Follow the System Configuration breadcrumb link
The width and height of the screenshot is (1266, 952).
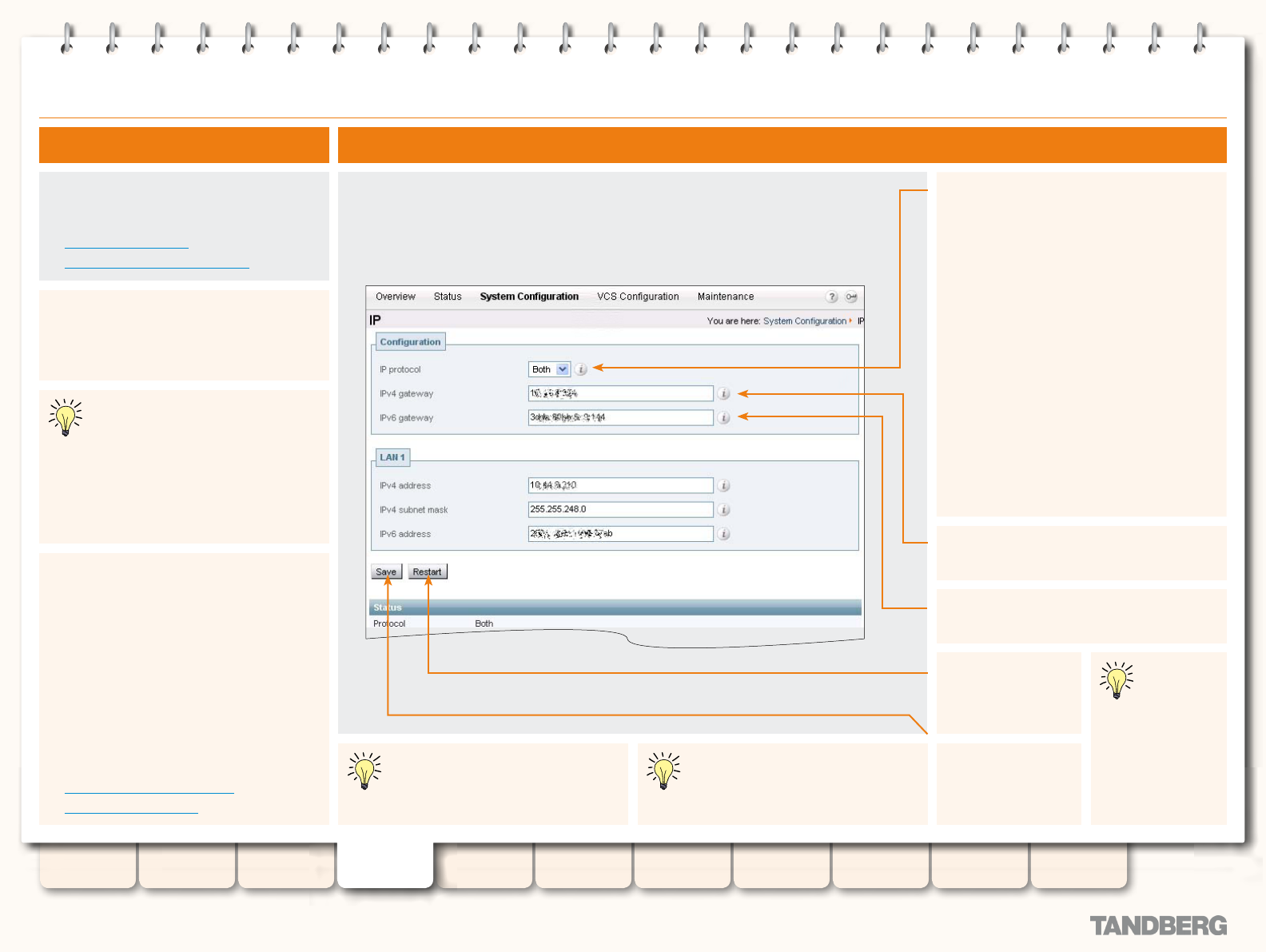tap(805, 321)
